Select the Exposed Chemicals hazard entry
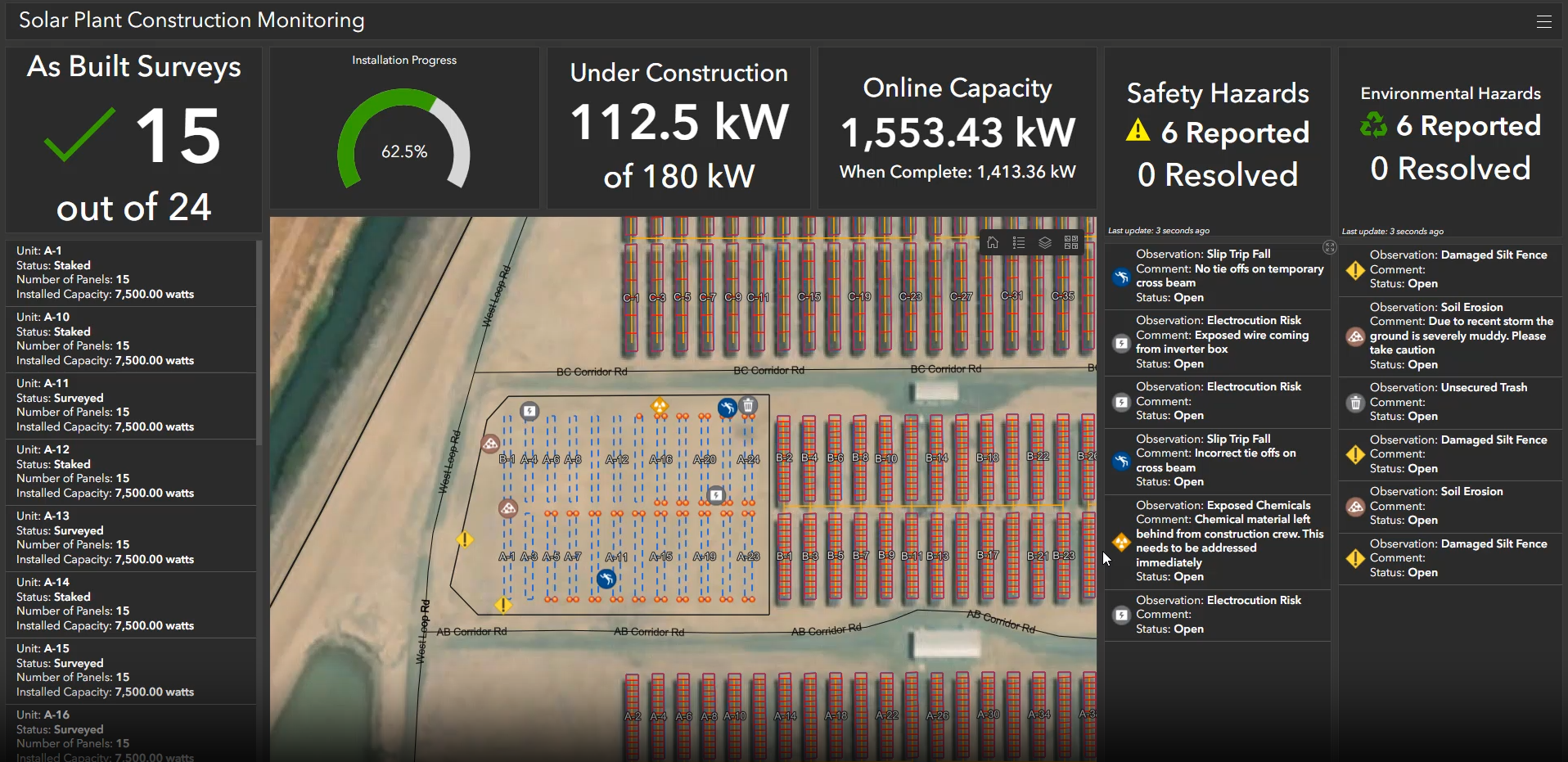The image size is (1568, 762). (x=1218, y=541)
